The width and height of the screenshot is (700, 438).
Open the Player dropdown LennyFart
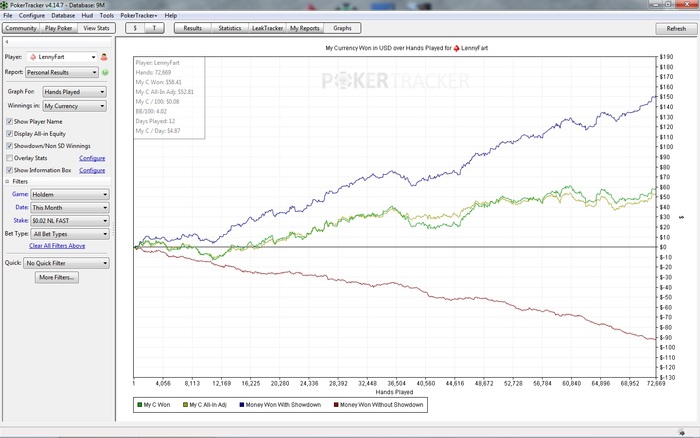pos(62,57)
